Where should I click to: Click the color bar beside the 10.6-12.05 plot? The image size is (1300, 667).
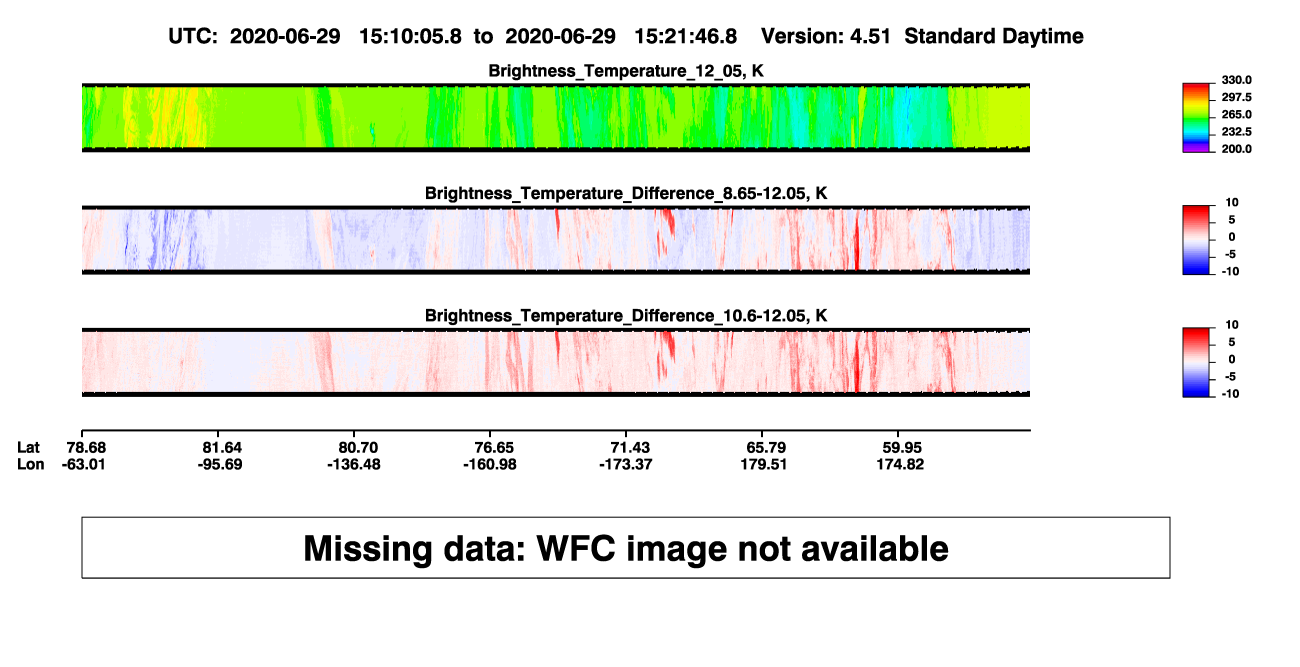pos(1197,363)
